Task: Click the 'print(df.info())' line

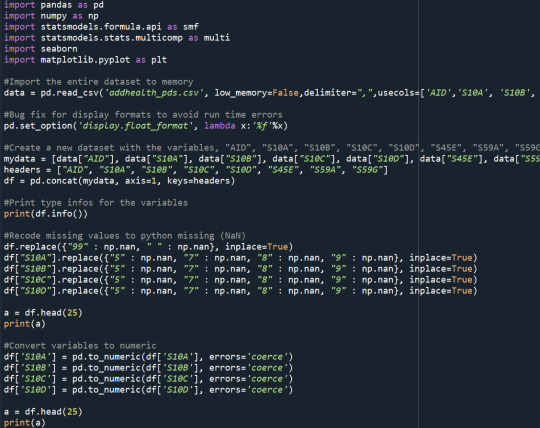Action: (46, 214)
